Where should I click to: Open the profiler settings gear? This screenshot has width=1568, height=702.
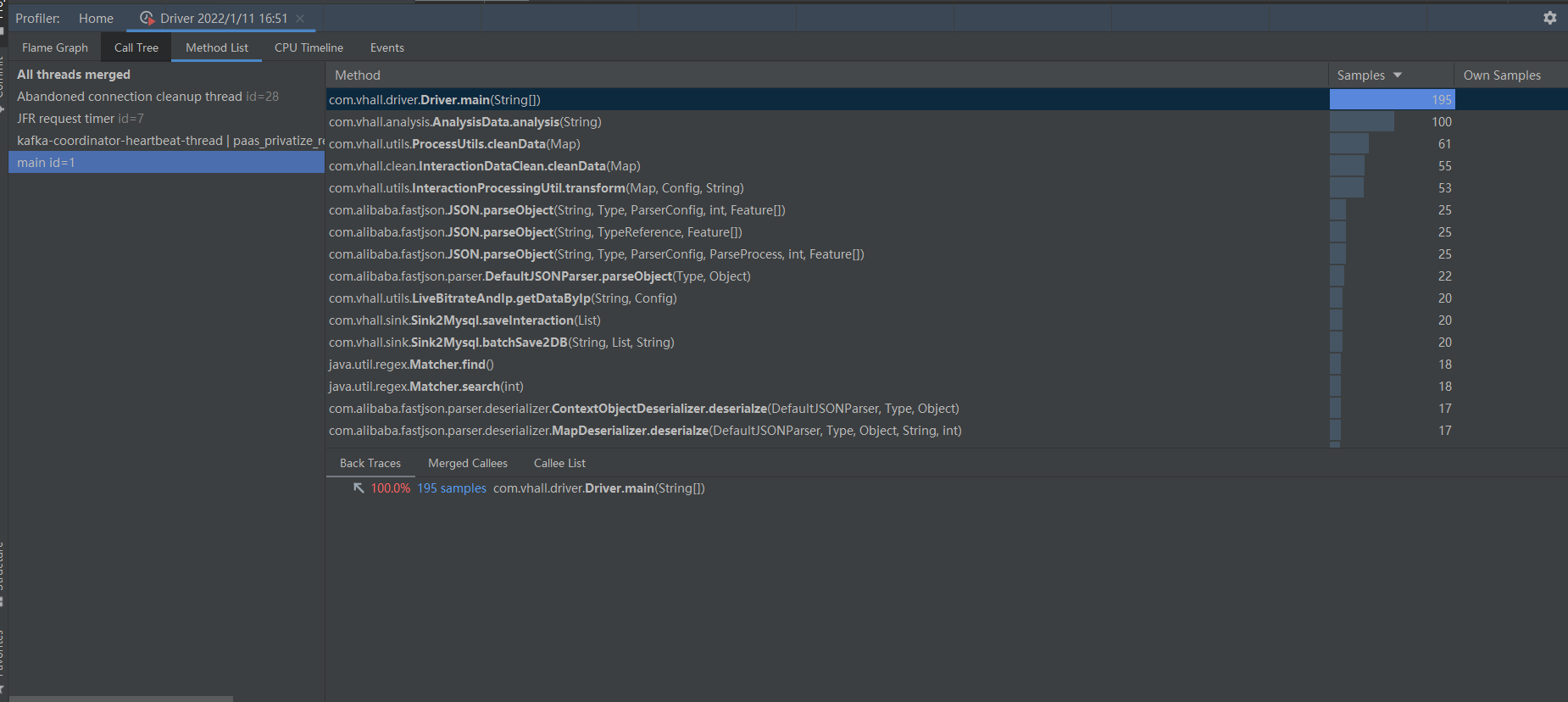click(1549, 18)
